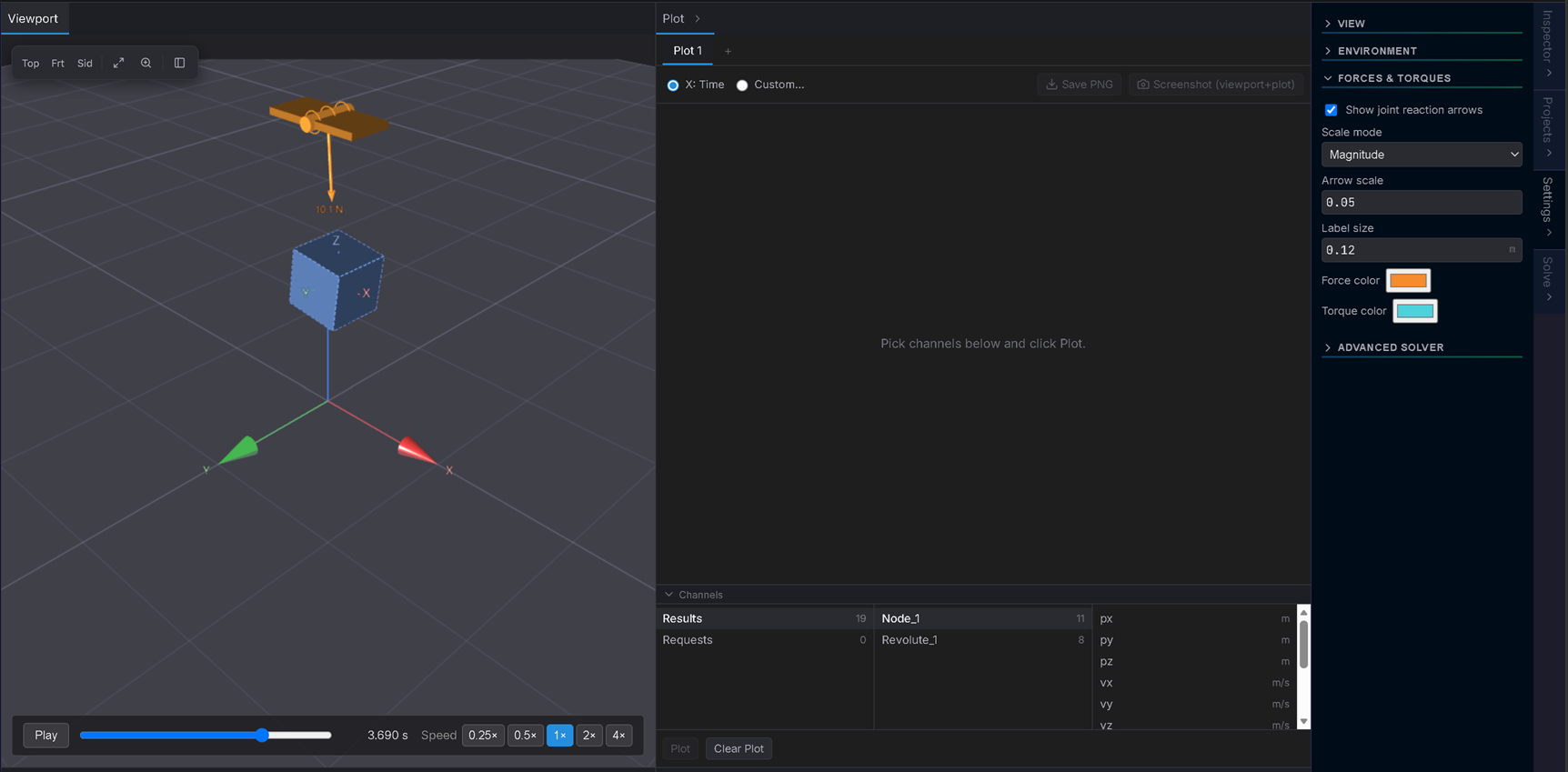Screen dimensions: 1568x772
Task: Click the timeline playback slider handle
Action: click(262, 735)
